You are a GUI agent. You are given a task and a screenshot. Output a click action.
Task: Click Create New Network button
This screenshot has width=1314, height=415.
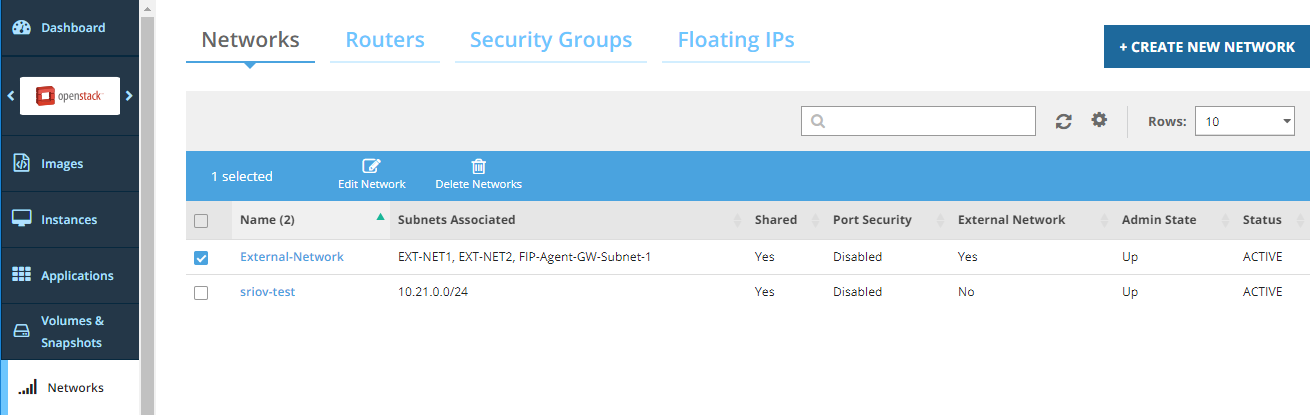point(1206,47)
